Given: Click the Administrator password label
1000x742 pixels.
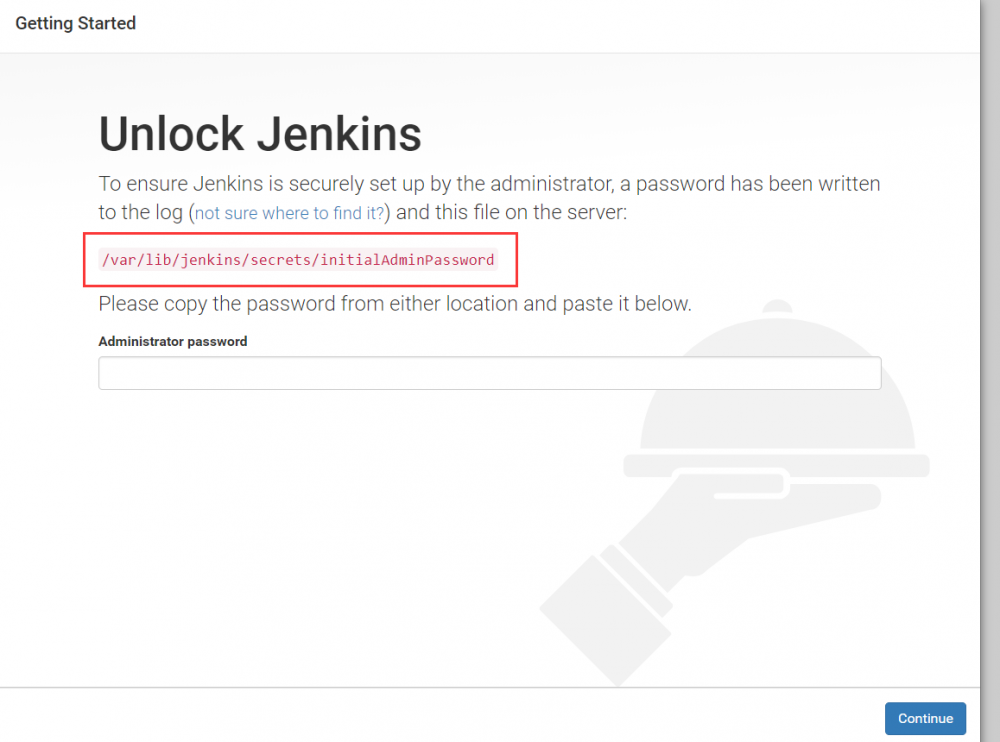Looking at the screenshot, I should (171, 341).
